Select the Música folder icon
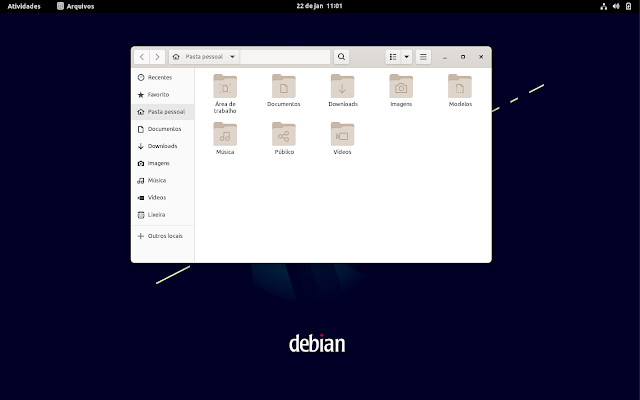This screenshot has height=400, width=640. 225,134
